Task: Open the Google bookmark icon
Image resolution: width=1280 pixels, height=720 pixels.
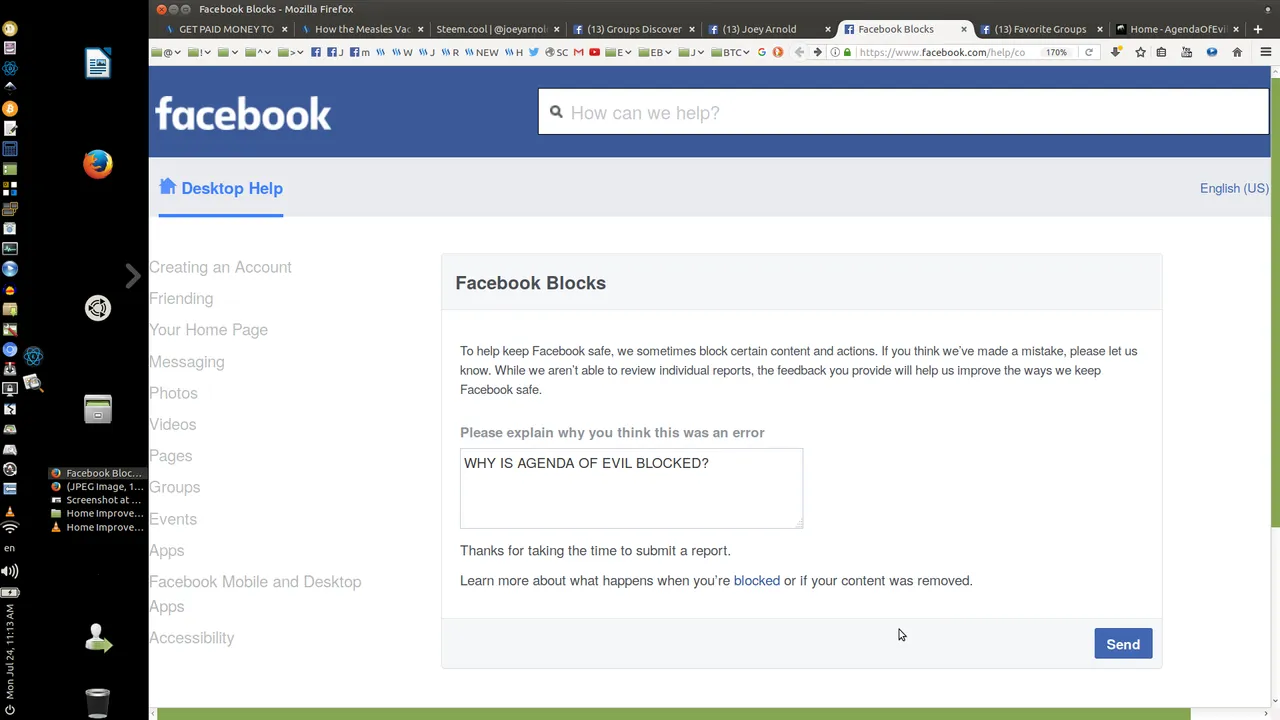Action: (x=761, y=52)
